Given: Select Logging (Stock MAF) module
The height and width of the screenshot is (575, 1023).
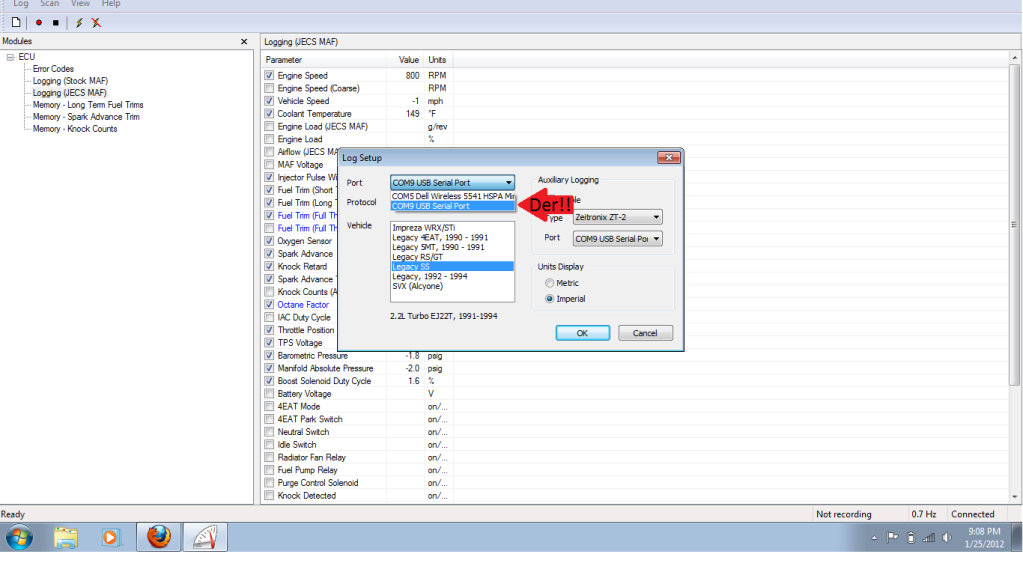Looking at the screenshot, I should pos(70,81).
